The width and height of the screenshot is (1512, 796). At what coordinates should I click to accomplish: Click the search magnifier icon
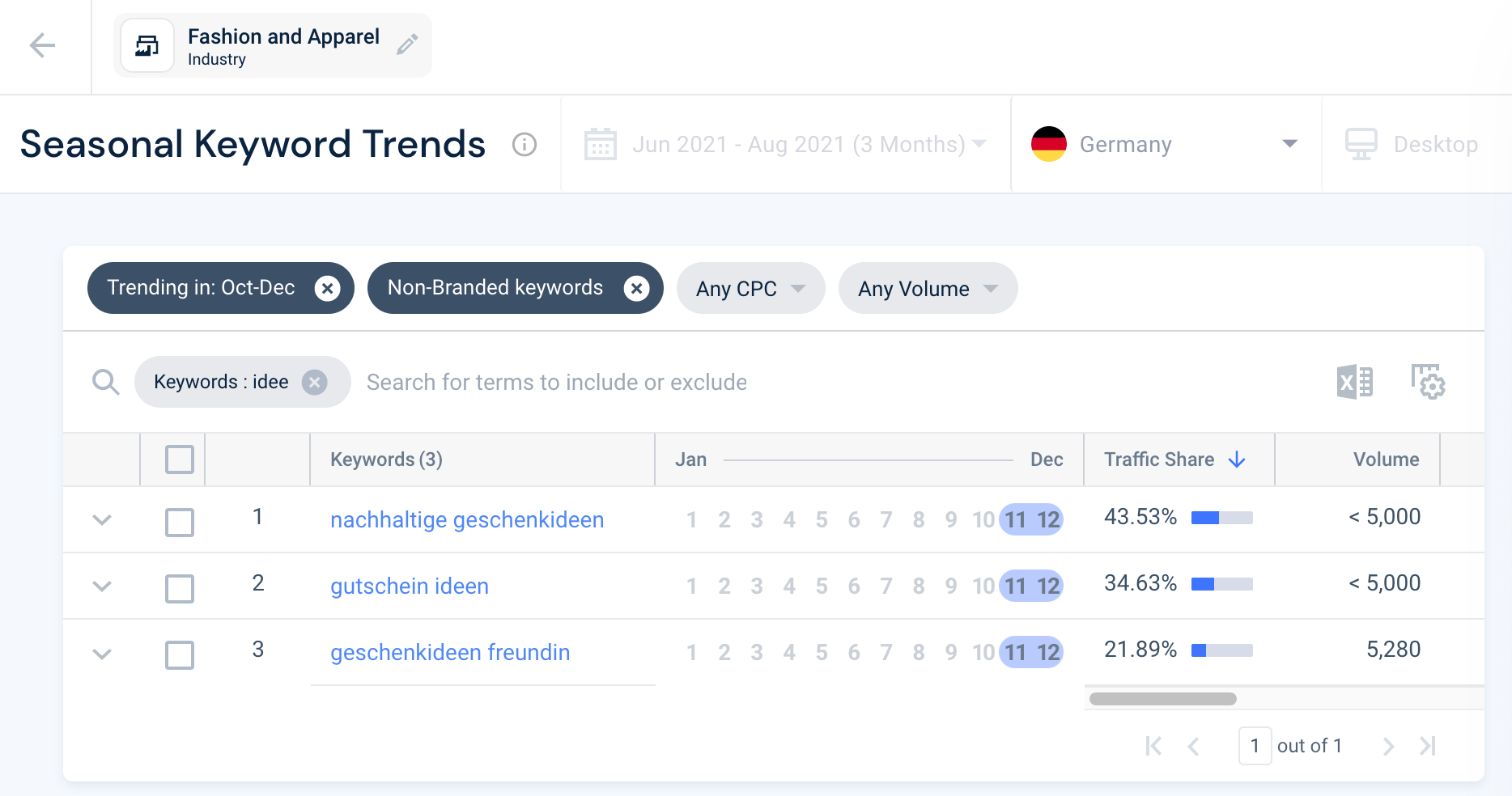pyautogui.click(x=105, y=382)
